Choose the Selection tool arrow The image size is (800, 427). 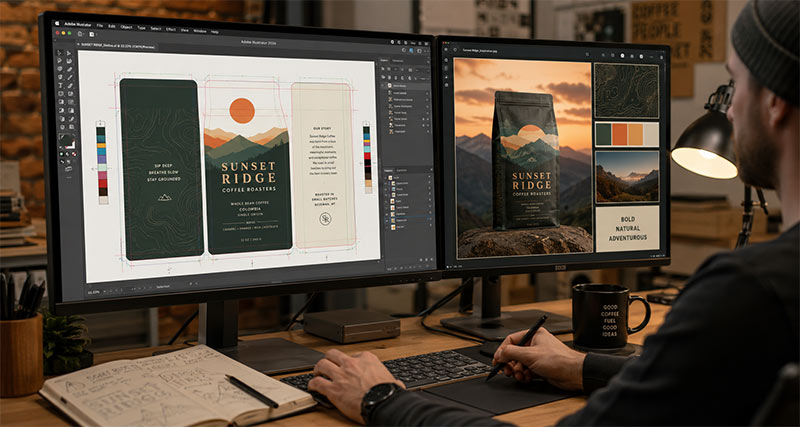pos(59,53)
